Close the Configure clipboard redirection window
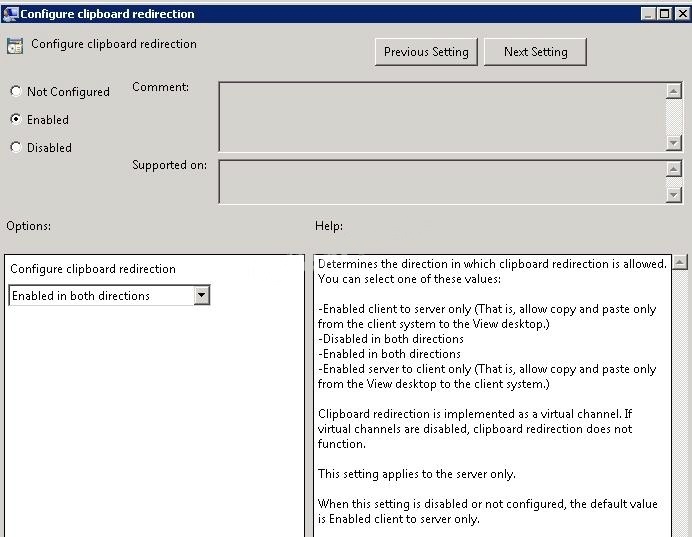Image resolution: width=692 pixels, height=537 pixels. (682, 14)
